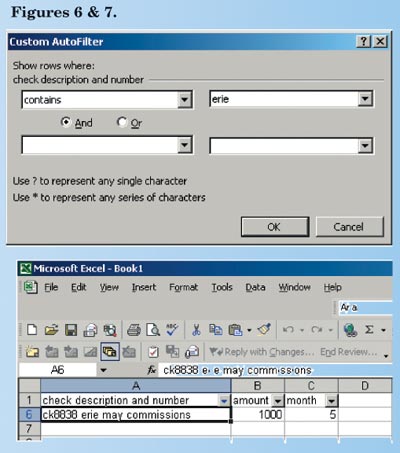The image size is (400, 453).
Task: Open the Format menu
Action: tap(183, 287)
